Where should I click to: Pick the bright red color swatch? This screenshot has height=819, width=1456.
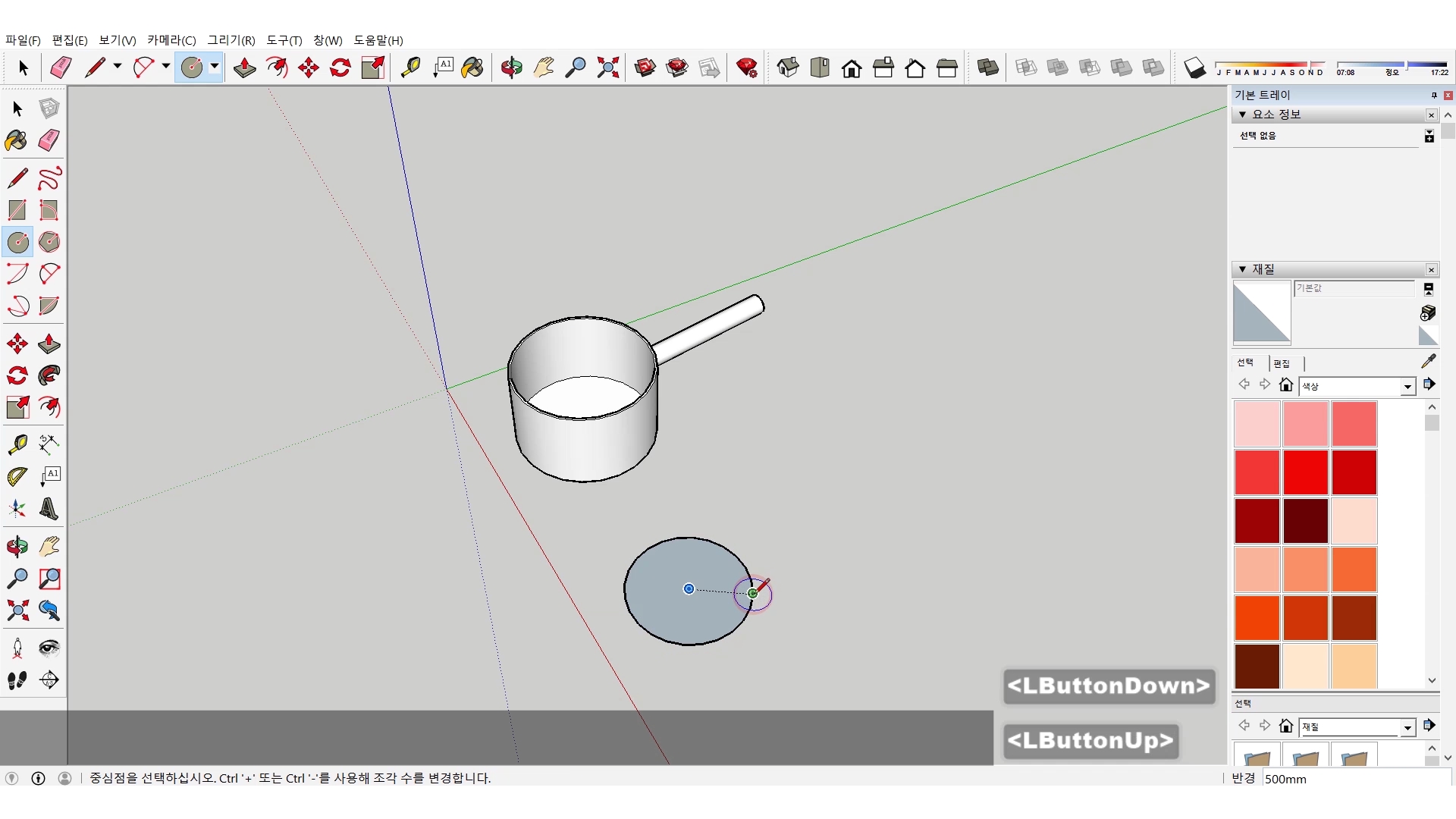coord(1305,472)
